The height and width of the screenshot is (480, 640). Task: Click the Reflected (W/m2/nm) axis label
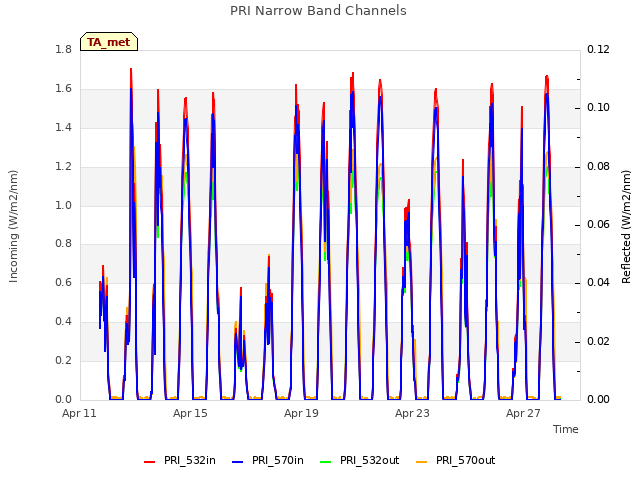626,227
